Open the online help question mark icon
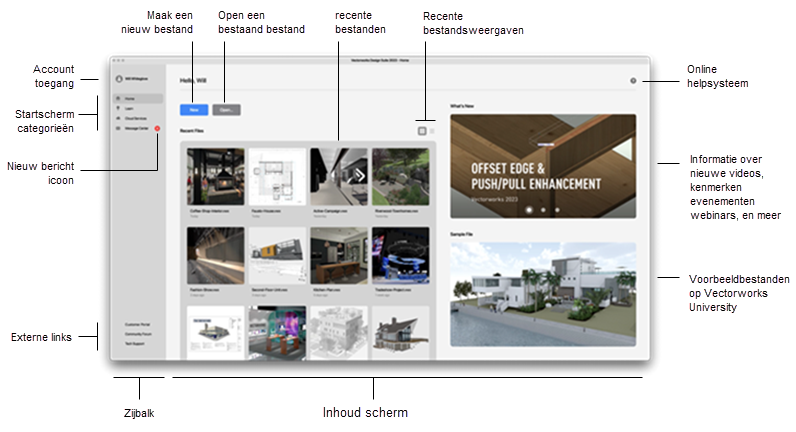This screenshot has width=796, height=432. (633, 80)
